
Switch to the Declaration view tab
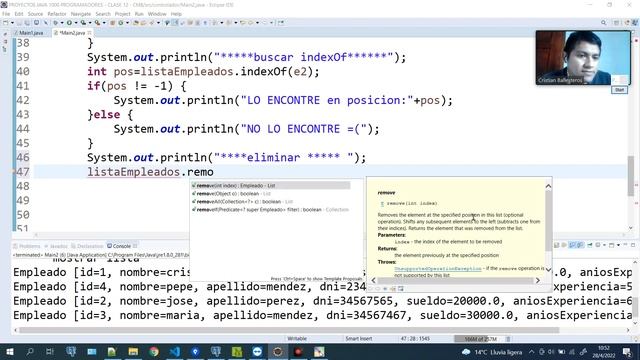pyautogui.click(x=87, y=246)
